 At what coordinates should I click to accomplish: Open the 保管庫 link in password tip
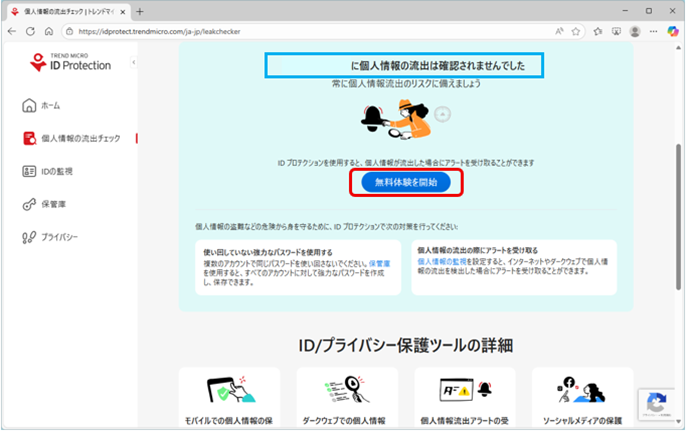pos(379,263)
